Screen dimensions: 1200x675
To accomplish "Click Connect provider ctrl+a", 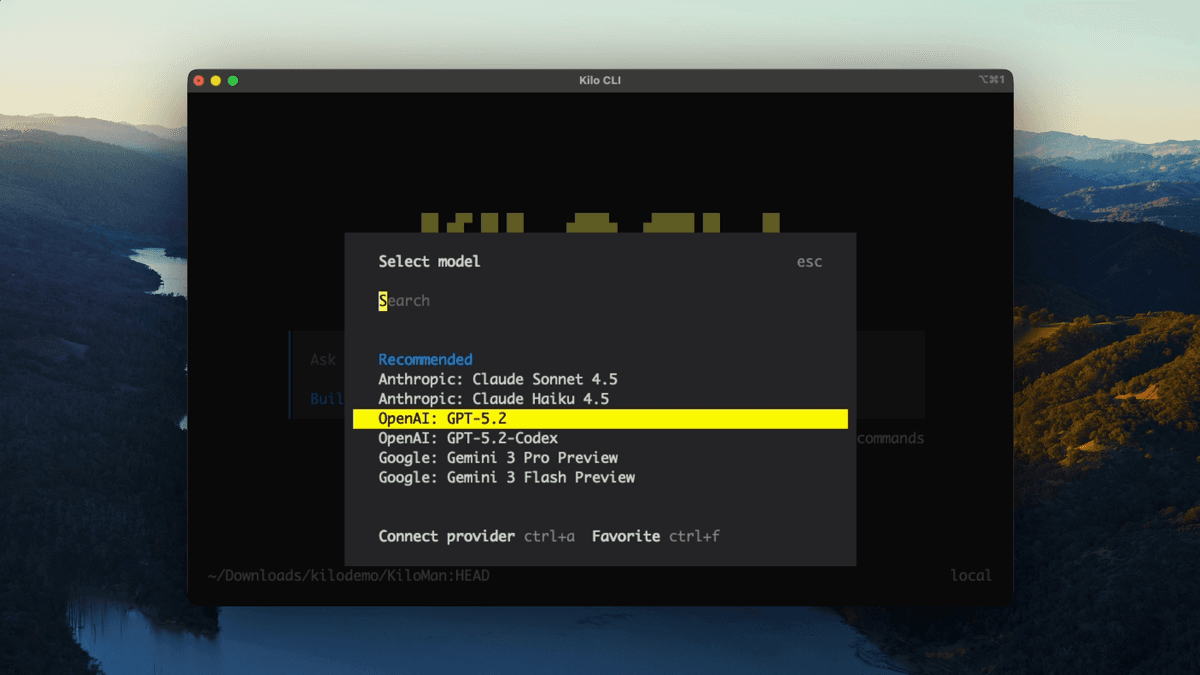I will [x=477, y=537].
